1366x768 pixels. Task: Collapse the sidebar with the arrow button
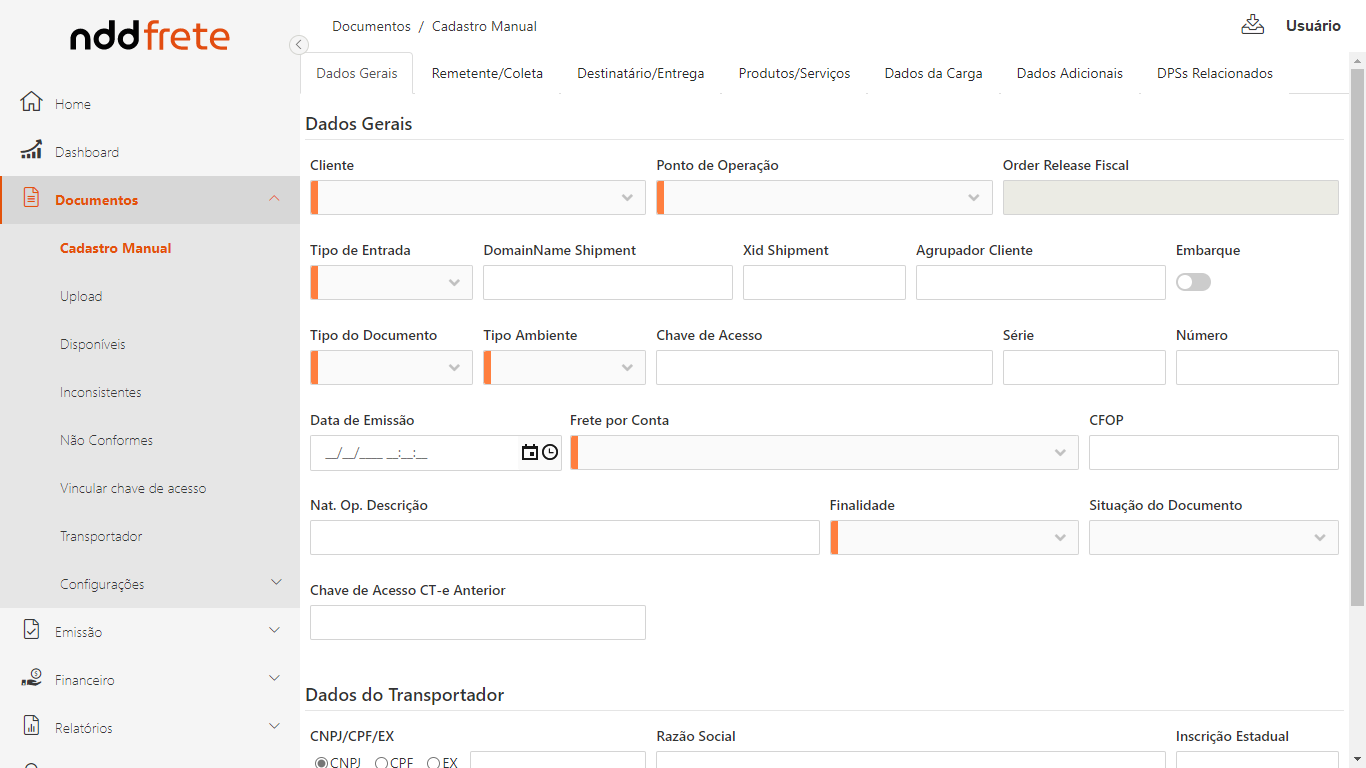coord(298,45)
